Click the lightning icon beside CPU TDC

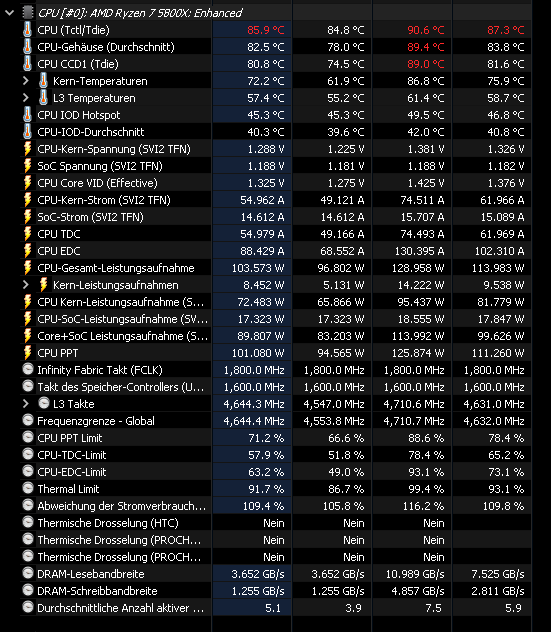27,234
